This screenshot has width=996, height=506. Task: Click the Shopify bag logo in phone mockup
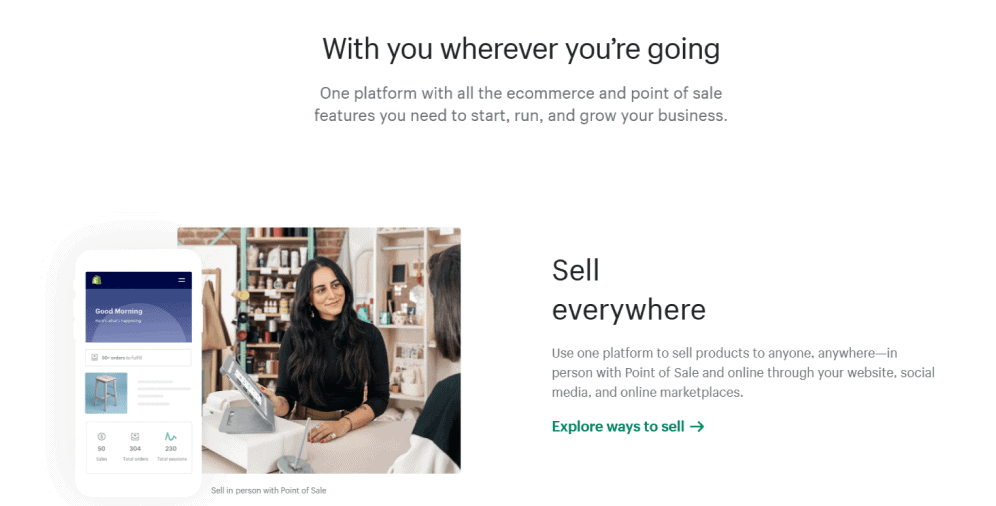97,280
